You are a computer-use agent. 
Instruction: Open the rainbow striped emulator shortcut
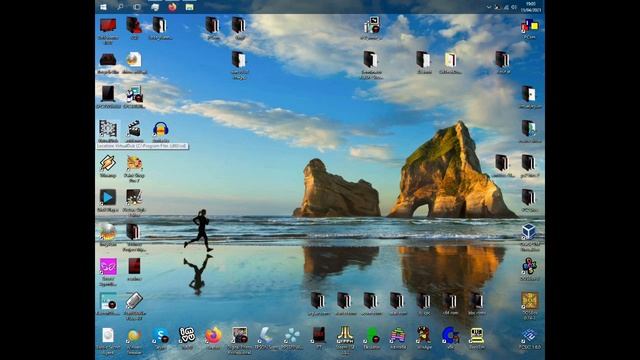coord(398,336)
